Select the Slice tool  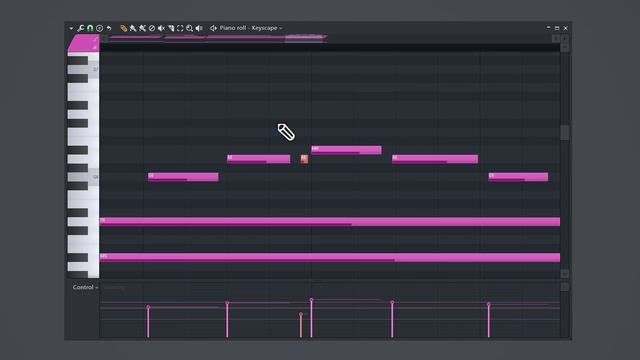pyautogui.click(x=171, y=28)
